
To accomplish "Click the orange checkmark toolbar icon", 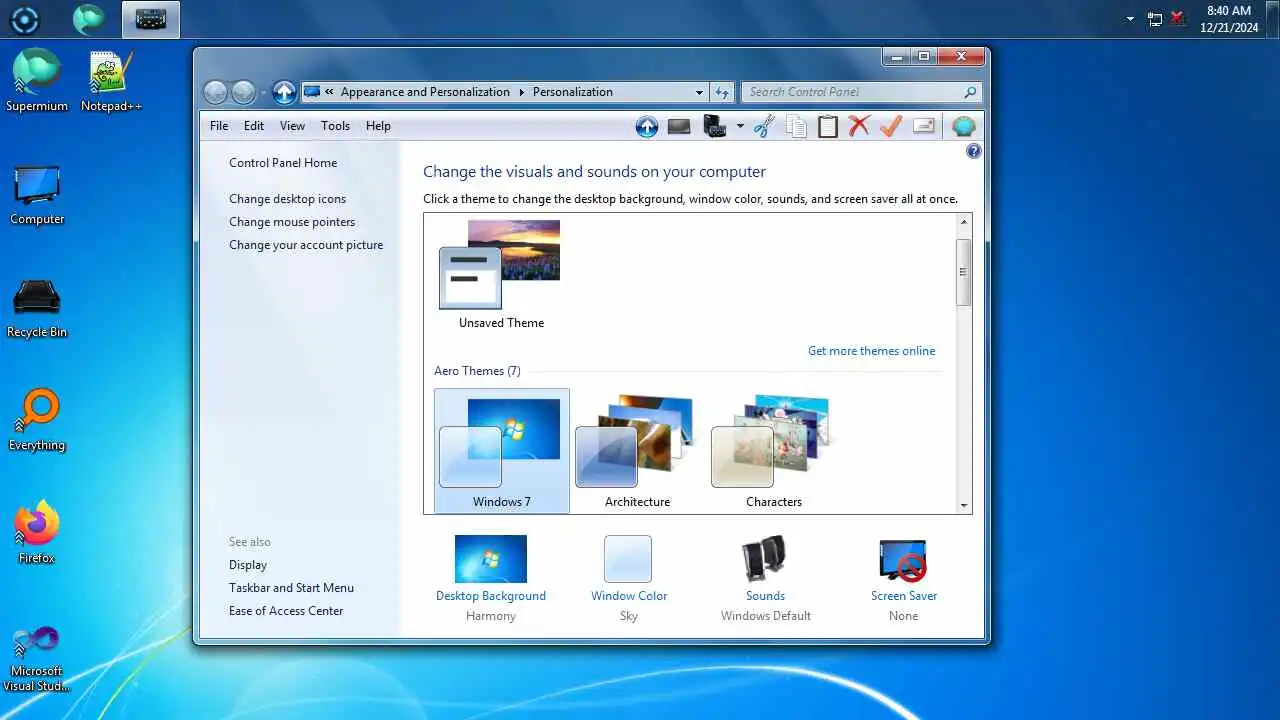I will [891, 126].
